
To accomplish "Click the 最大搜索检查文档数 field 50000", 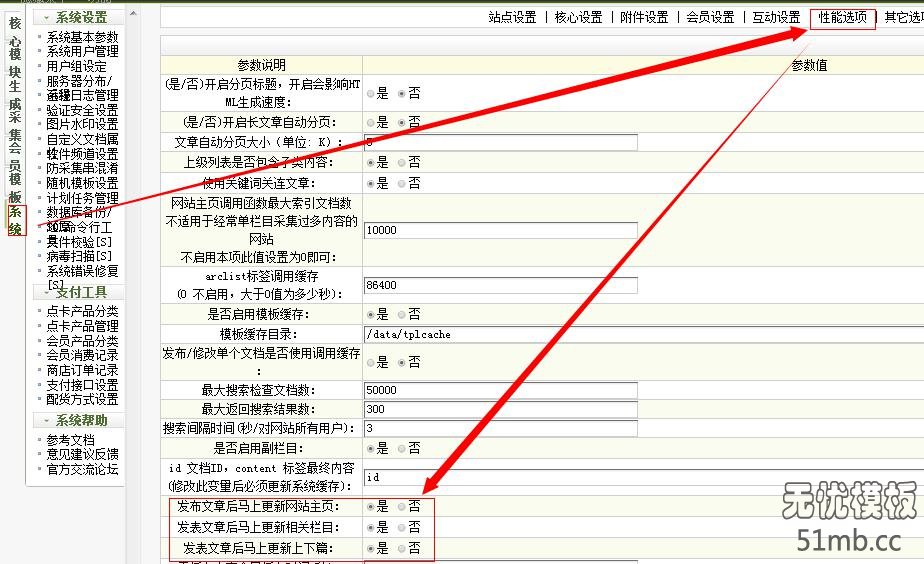I will (501, 390).
